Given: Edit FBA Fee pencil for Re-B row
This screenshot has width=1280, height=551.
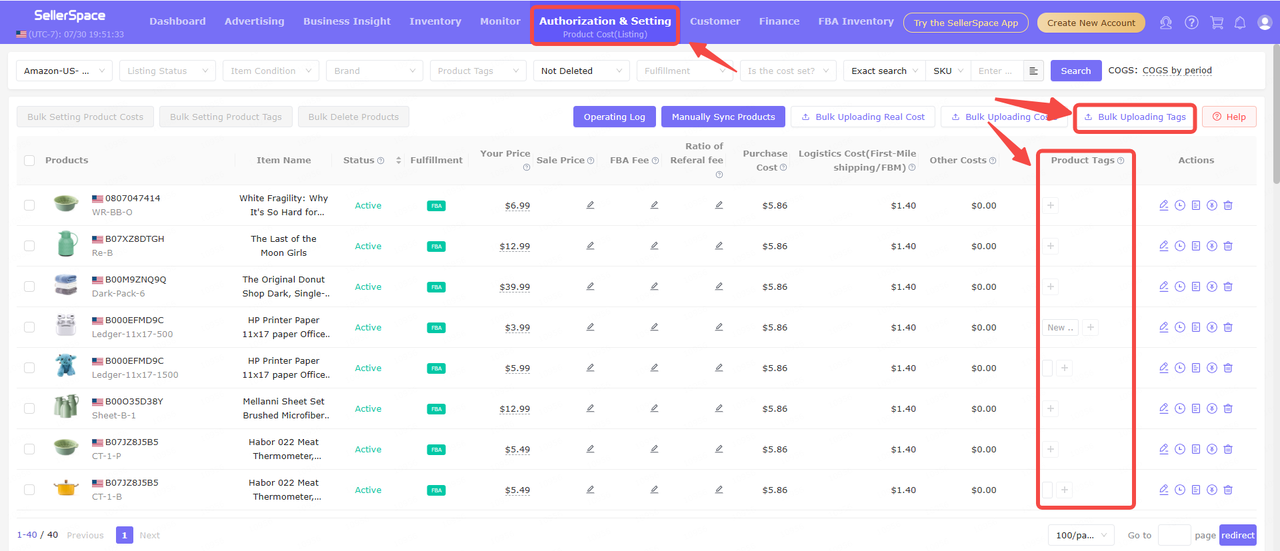Looking at the screenshot, I should click(654, 246).
